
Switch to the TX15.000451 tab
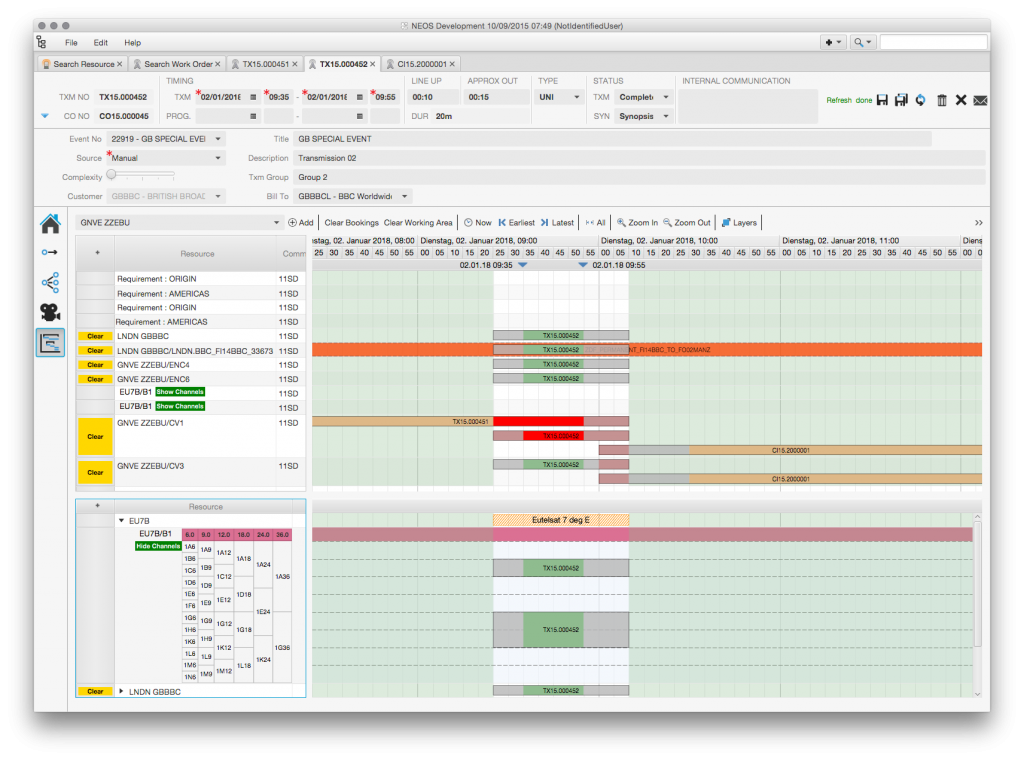pos(265,64)
